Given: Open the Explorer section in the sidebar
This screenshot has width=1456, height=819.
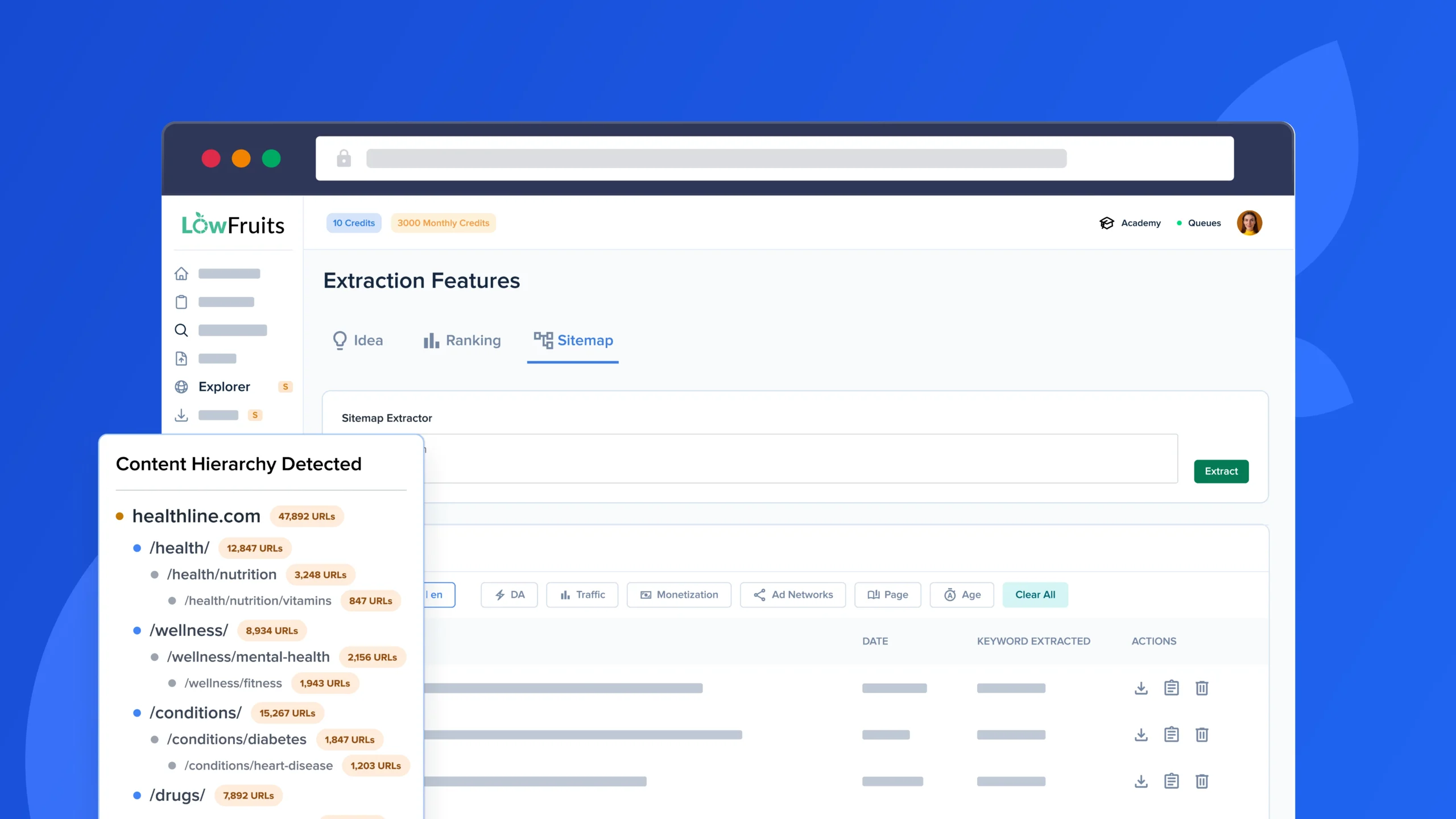Looking at the screenshot, I should coord(224,386).
